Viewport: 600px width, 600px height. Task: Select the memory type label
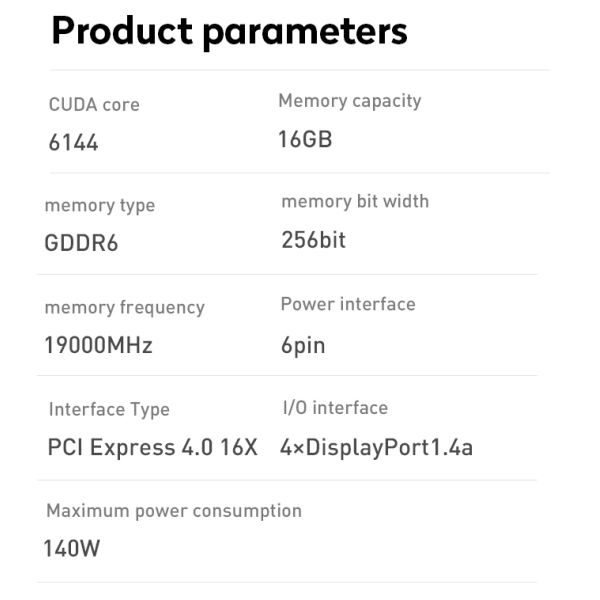(x=100, y=206)
